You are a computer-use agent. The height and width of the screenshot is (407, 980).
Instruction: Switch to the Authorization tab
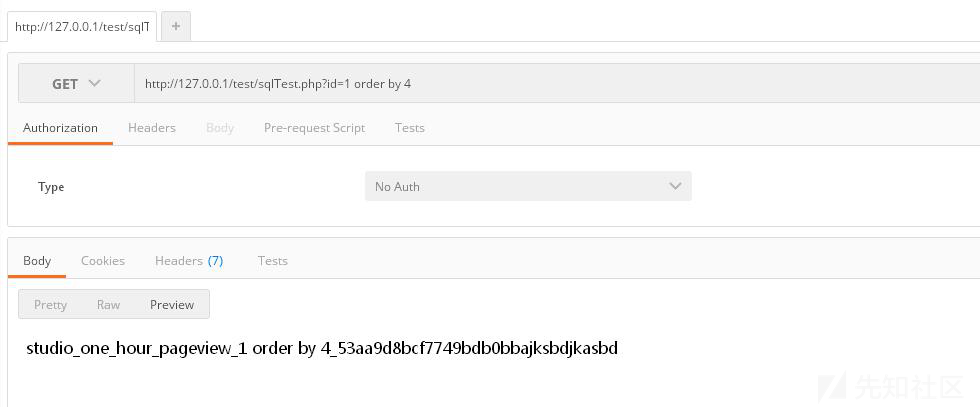point(60,128)
